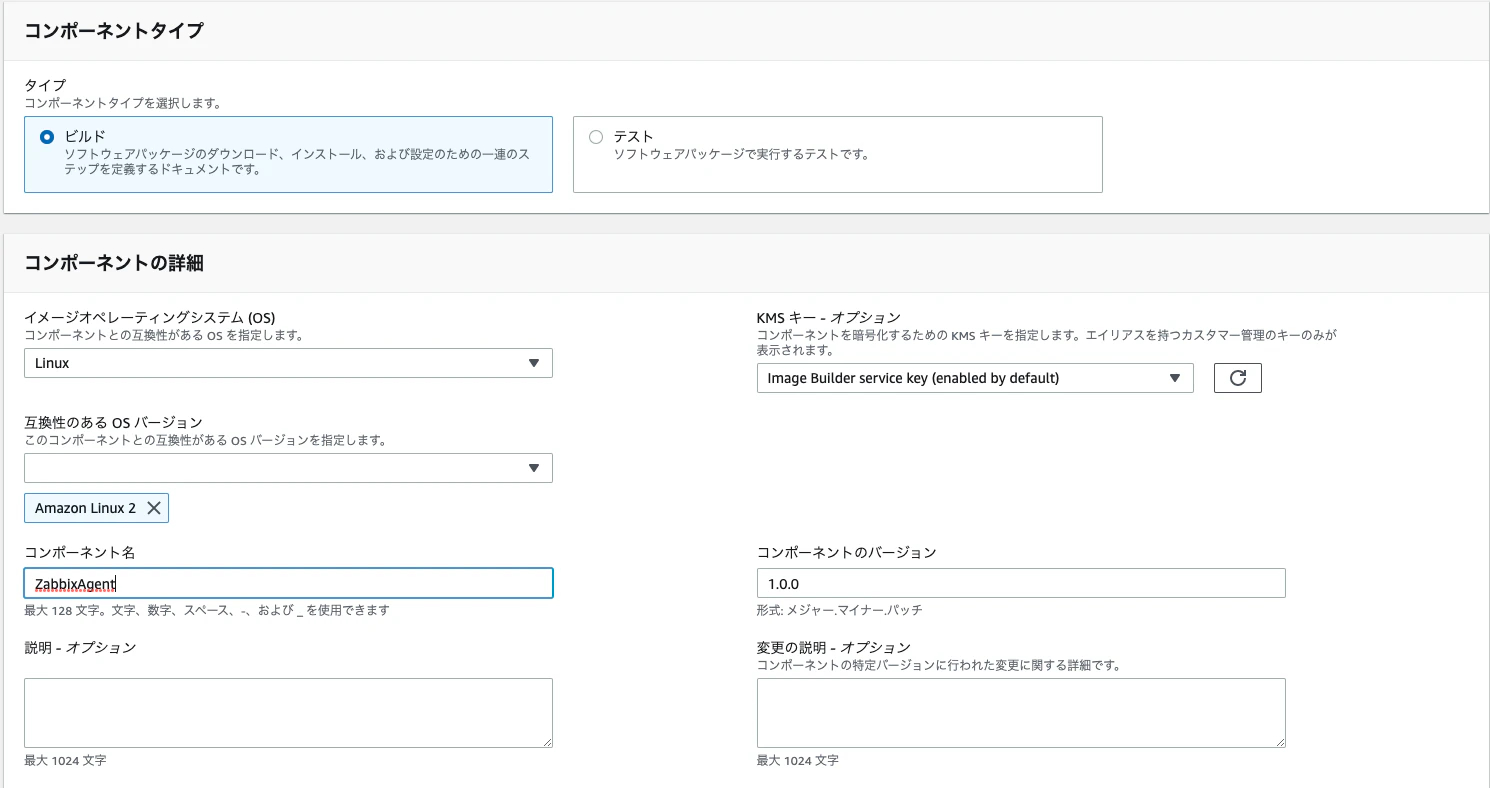The height and width of the screenshot is (788, 1490).
Task: Click the 説明 - オプション text area
Action: pos(288,713)
